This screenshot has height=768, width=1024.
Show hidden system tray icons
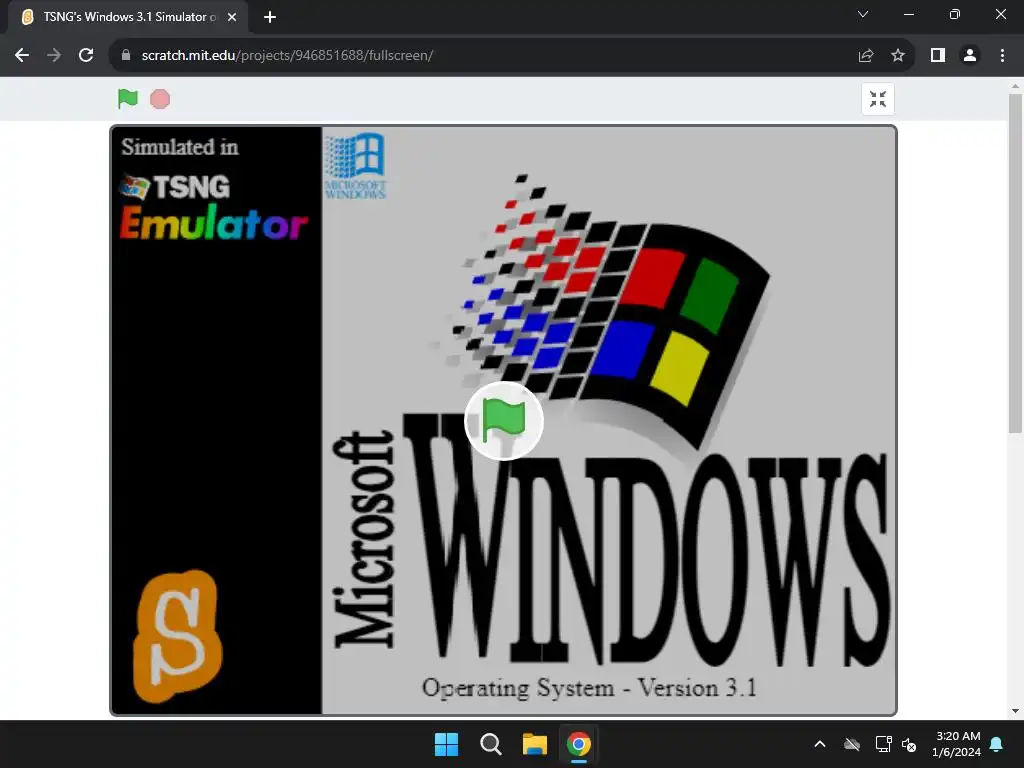pyautogui.click(x=820, y=744)
